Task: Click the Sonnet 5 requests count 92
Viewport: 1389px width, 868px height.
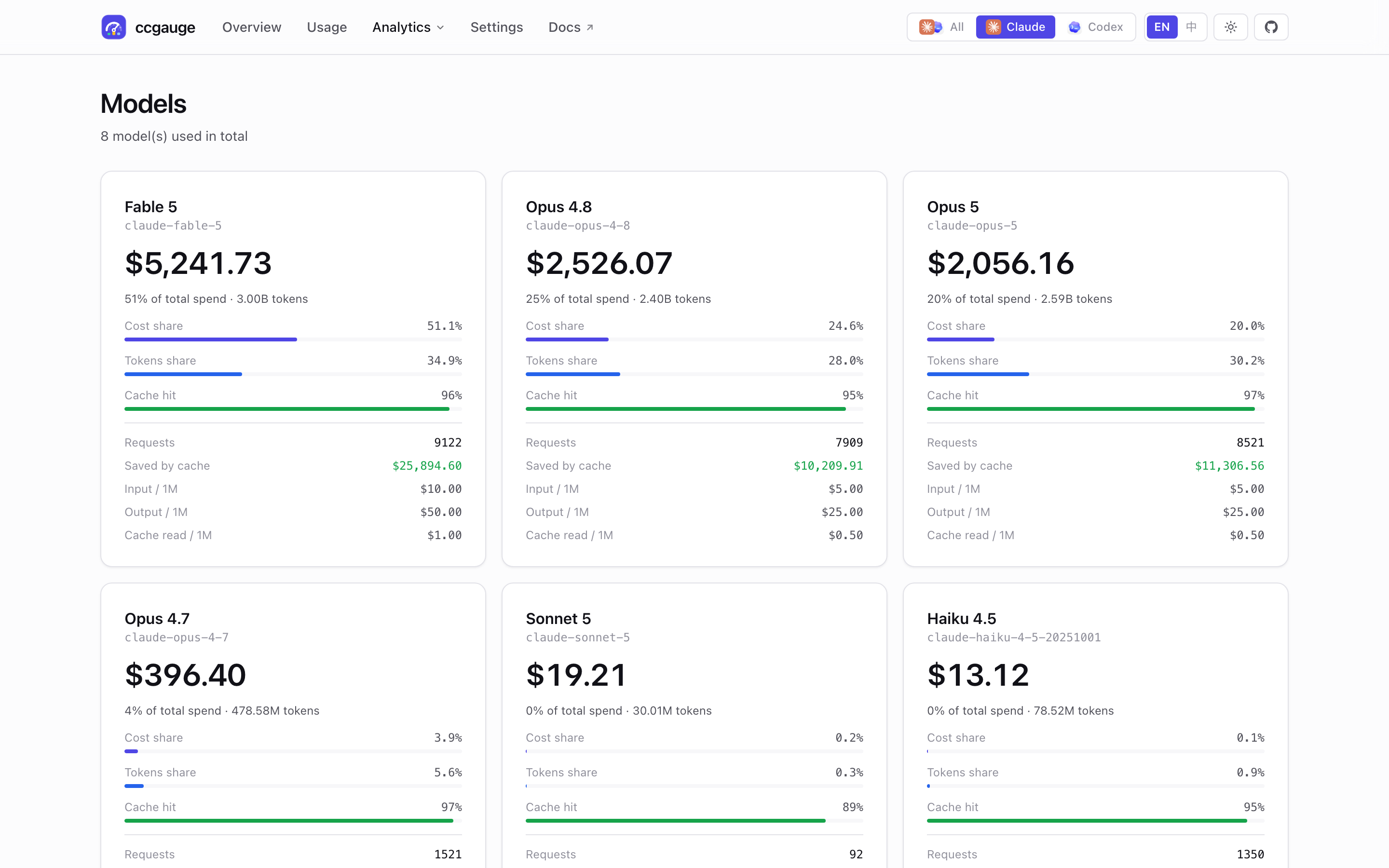Action: coord(856,854)
